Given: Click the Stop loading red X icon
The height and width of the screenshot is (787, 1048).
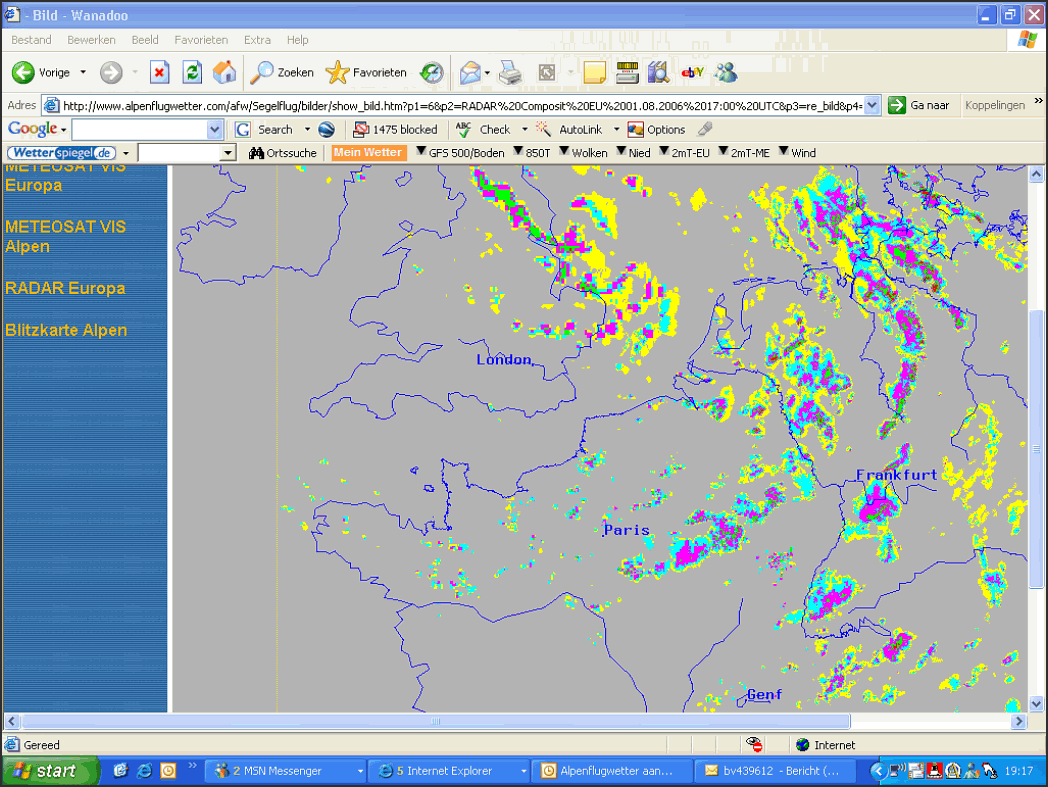Looking at the screenshot, I should click(x=159, y=73).
